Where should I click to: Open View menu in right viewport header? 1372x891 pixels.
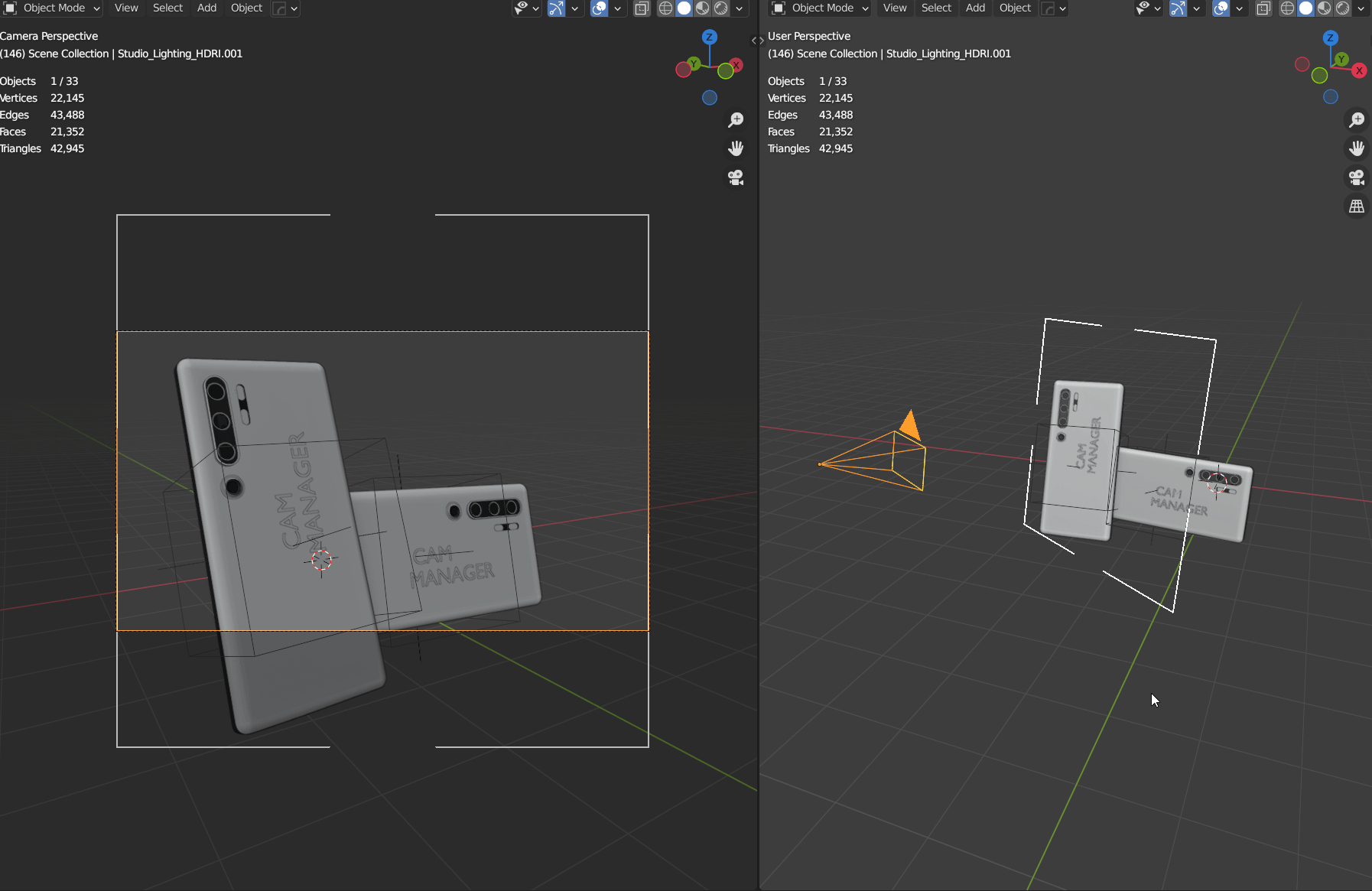click(x=894, y=8)
